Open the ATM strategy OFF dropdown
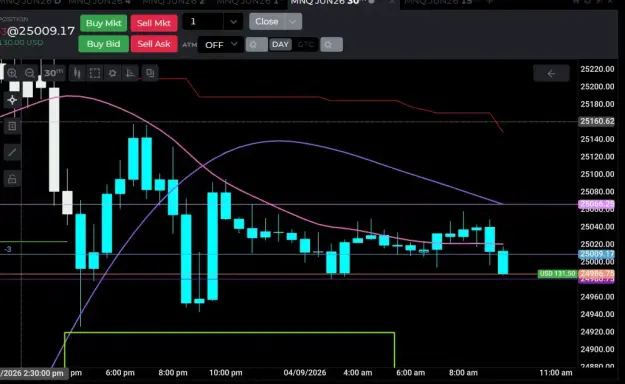 click(x=220, y=45)
